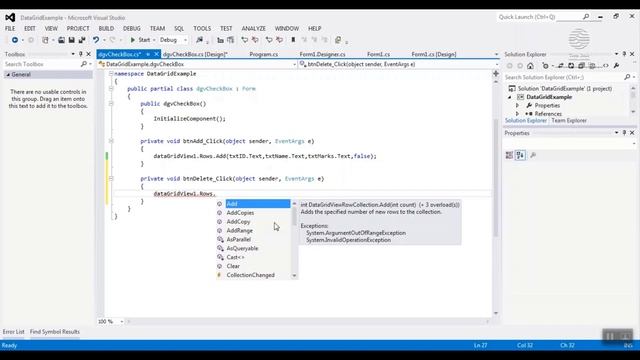The image size is (640, 360).
Task: Open the Debug configuration dropdown
Action: [x=185, y=40]
